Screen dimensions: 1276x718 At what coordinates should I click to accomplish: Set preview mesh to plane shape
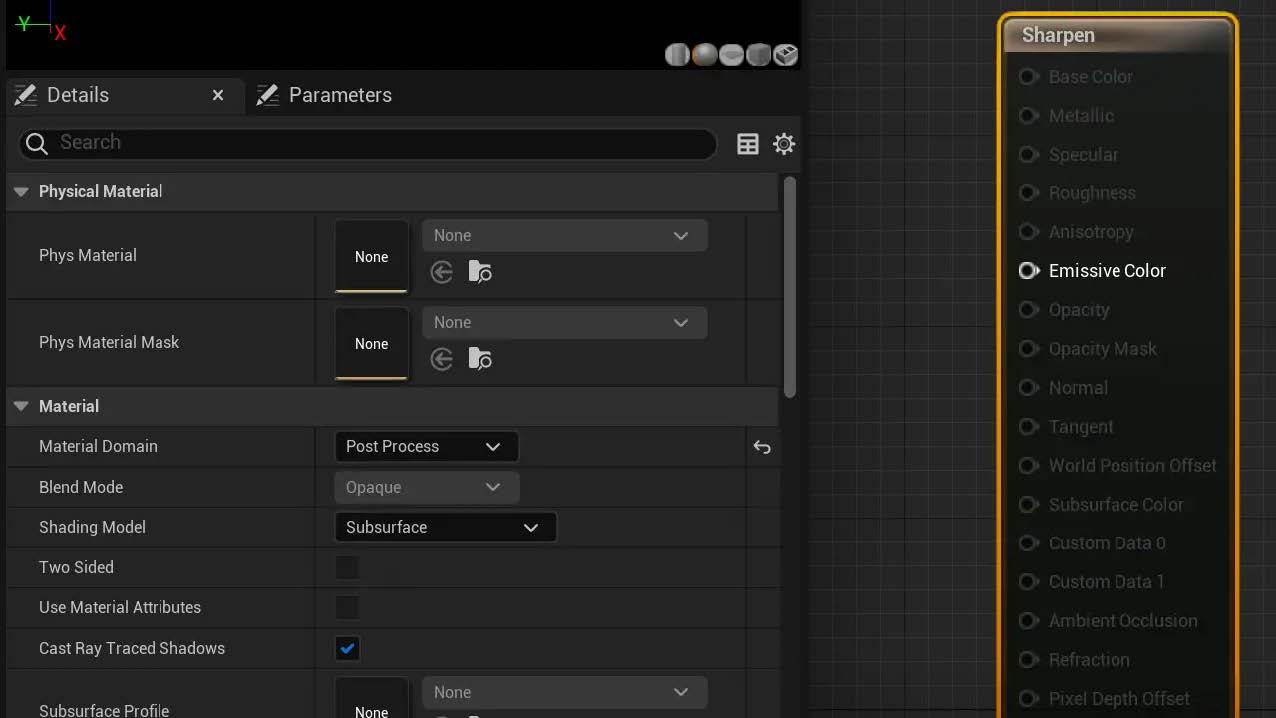tap(731, 54)
